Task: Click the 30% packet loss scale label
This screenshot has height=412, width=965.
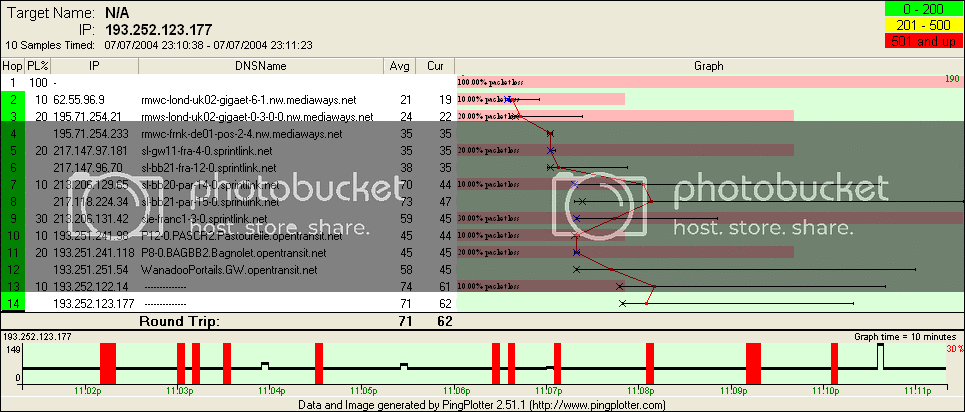Action: click(x=955, y=349)
